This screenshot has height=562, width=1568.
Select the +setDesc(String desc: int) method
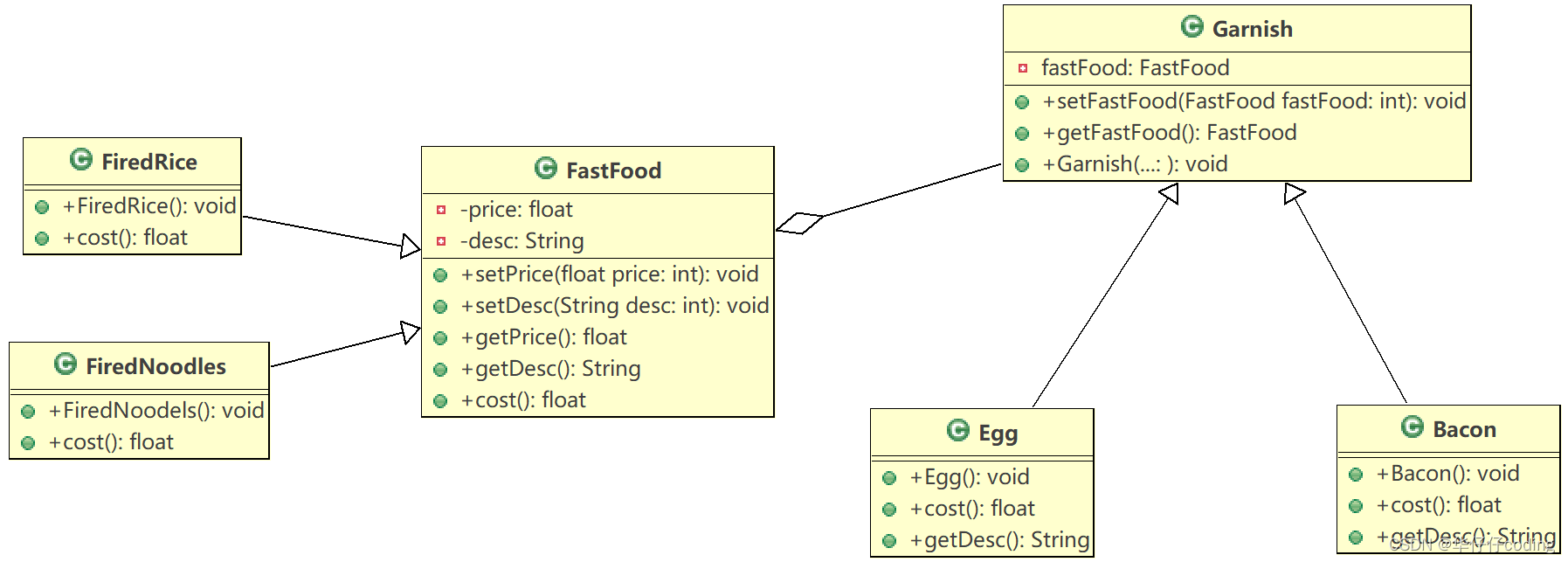(615, 306)
